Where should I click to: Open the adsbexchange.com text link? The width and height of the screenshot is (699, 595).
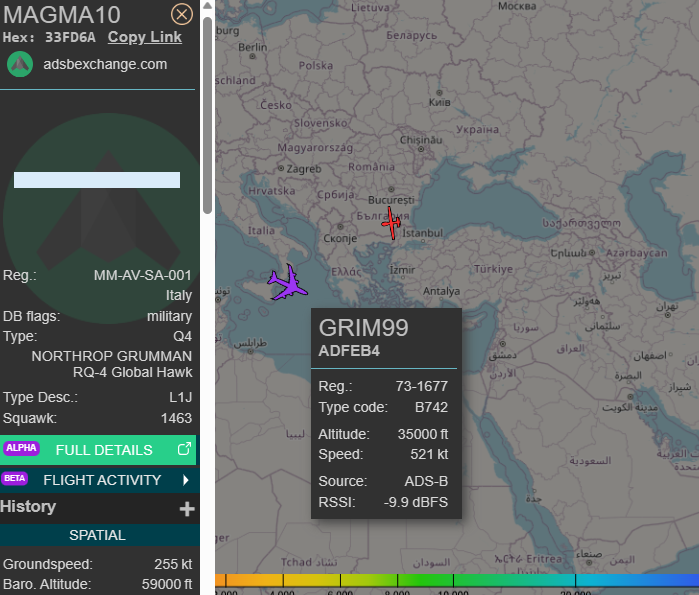(x=105, y=64)
